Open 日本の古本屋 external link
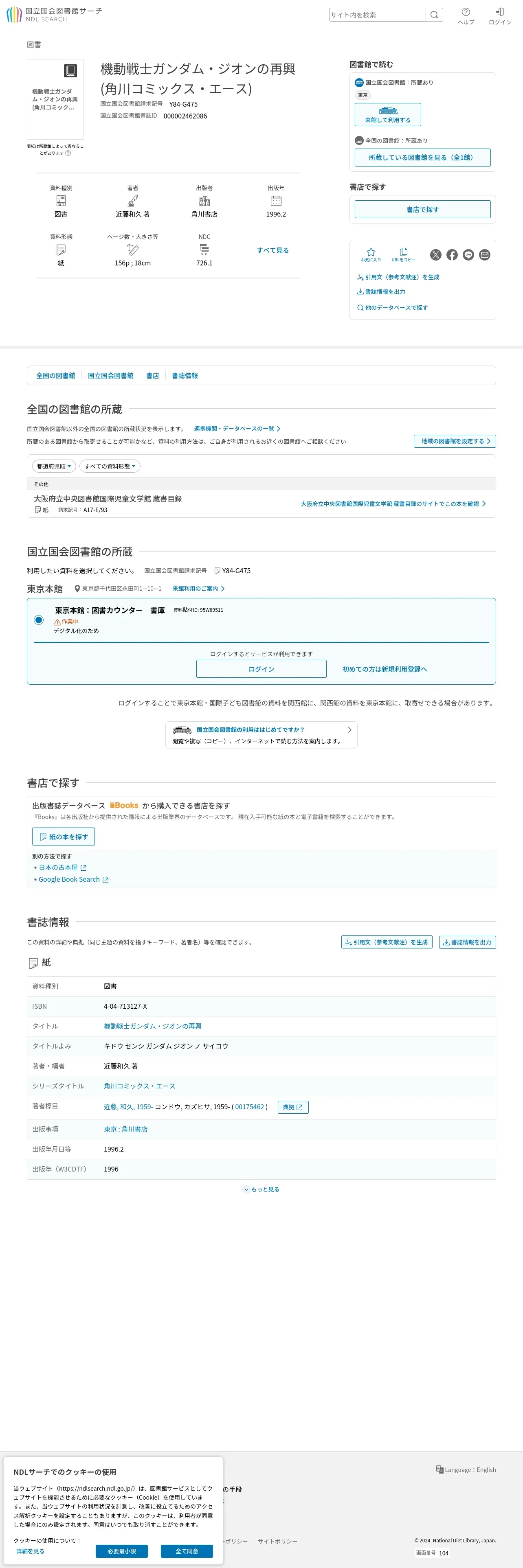 (63, 867)
